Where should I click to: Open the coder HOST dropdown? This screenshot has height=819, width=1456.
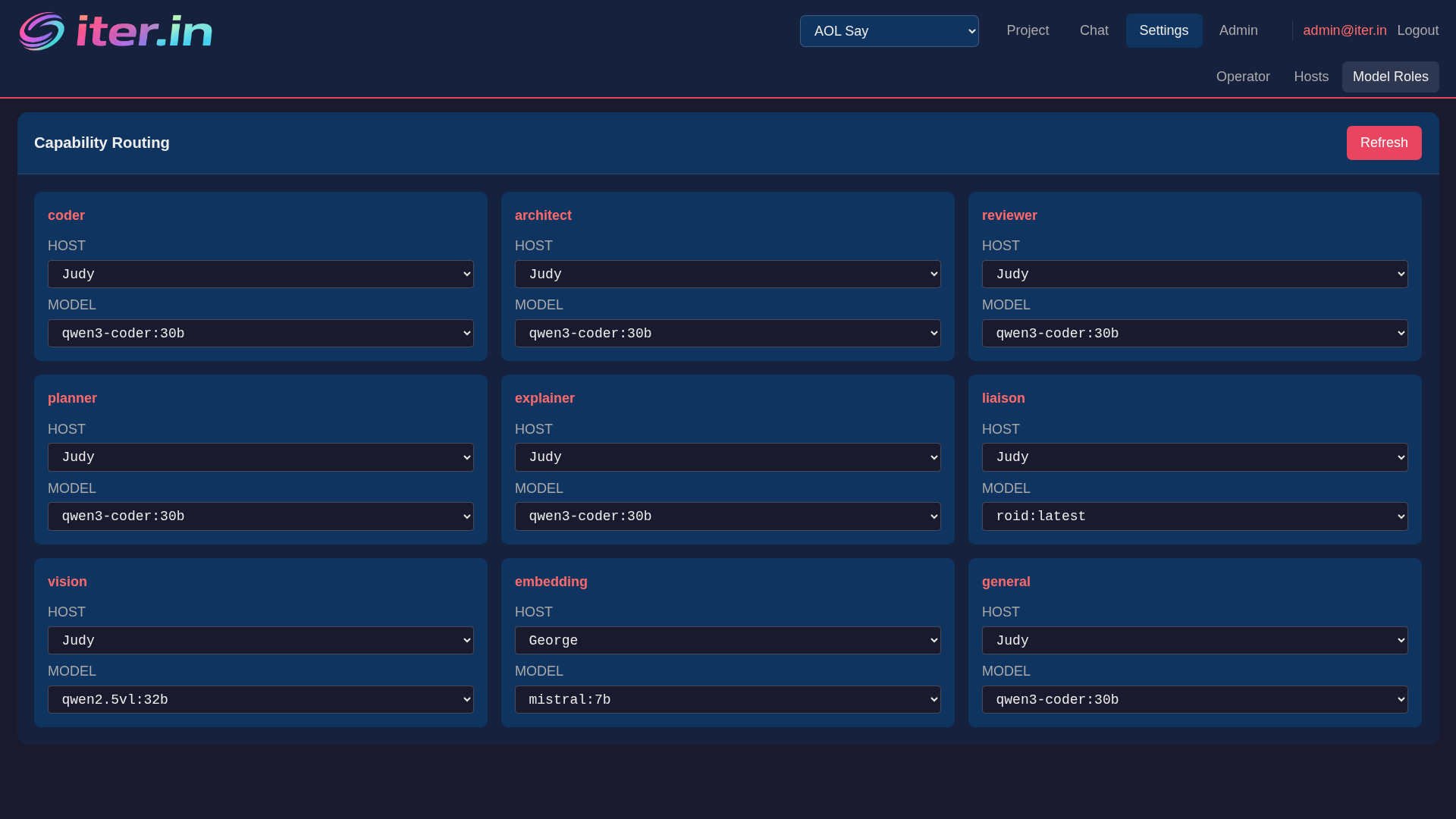coord(260,275)
